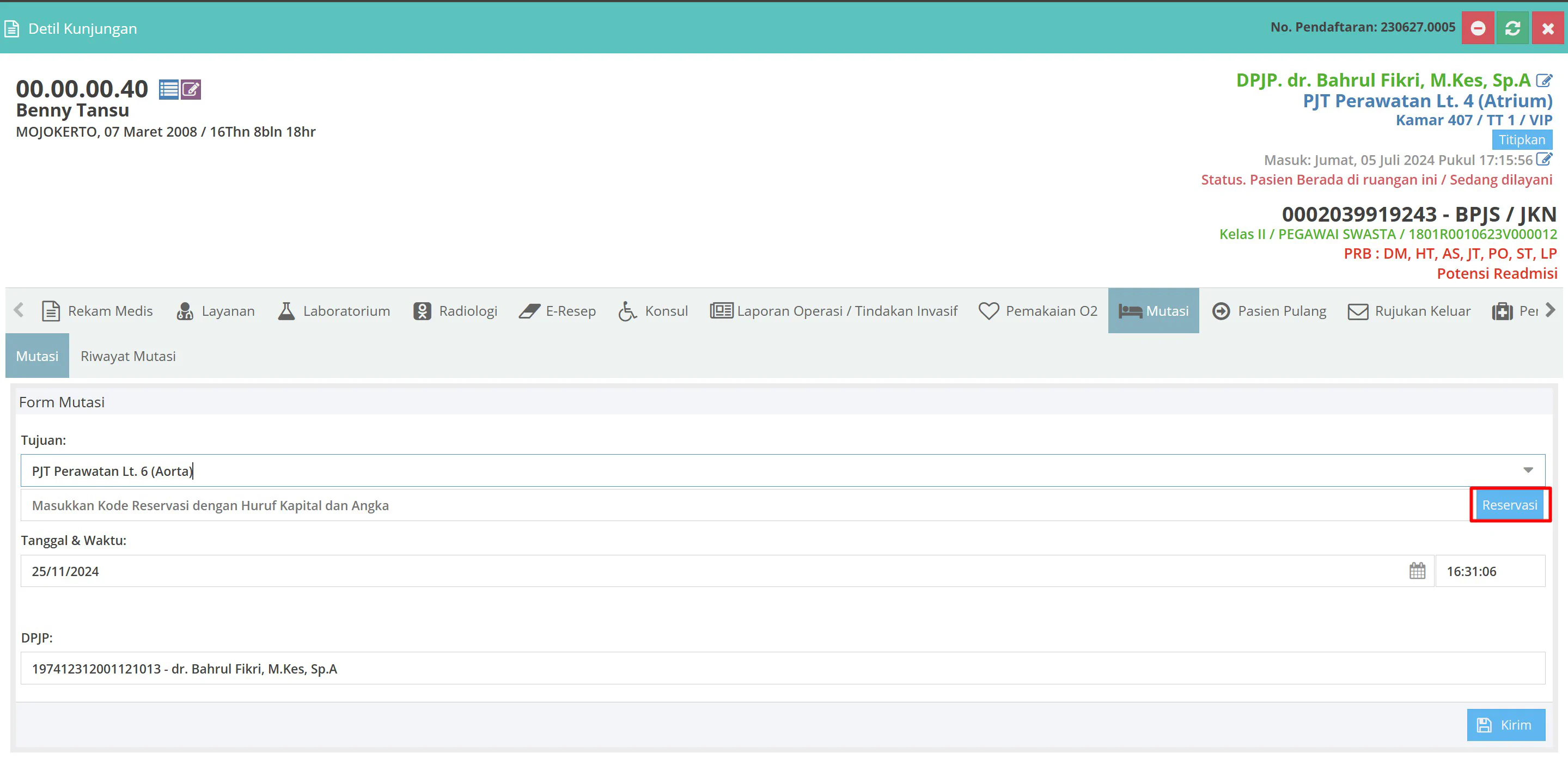
Task: Click the 0002039919243 - BPJS / JKN text
Action: point(1419,214)
